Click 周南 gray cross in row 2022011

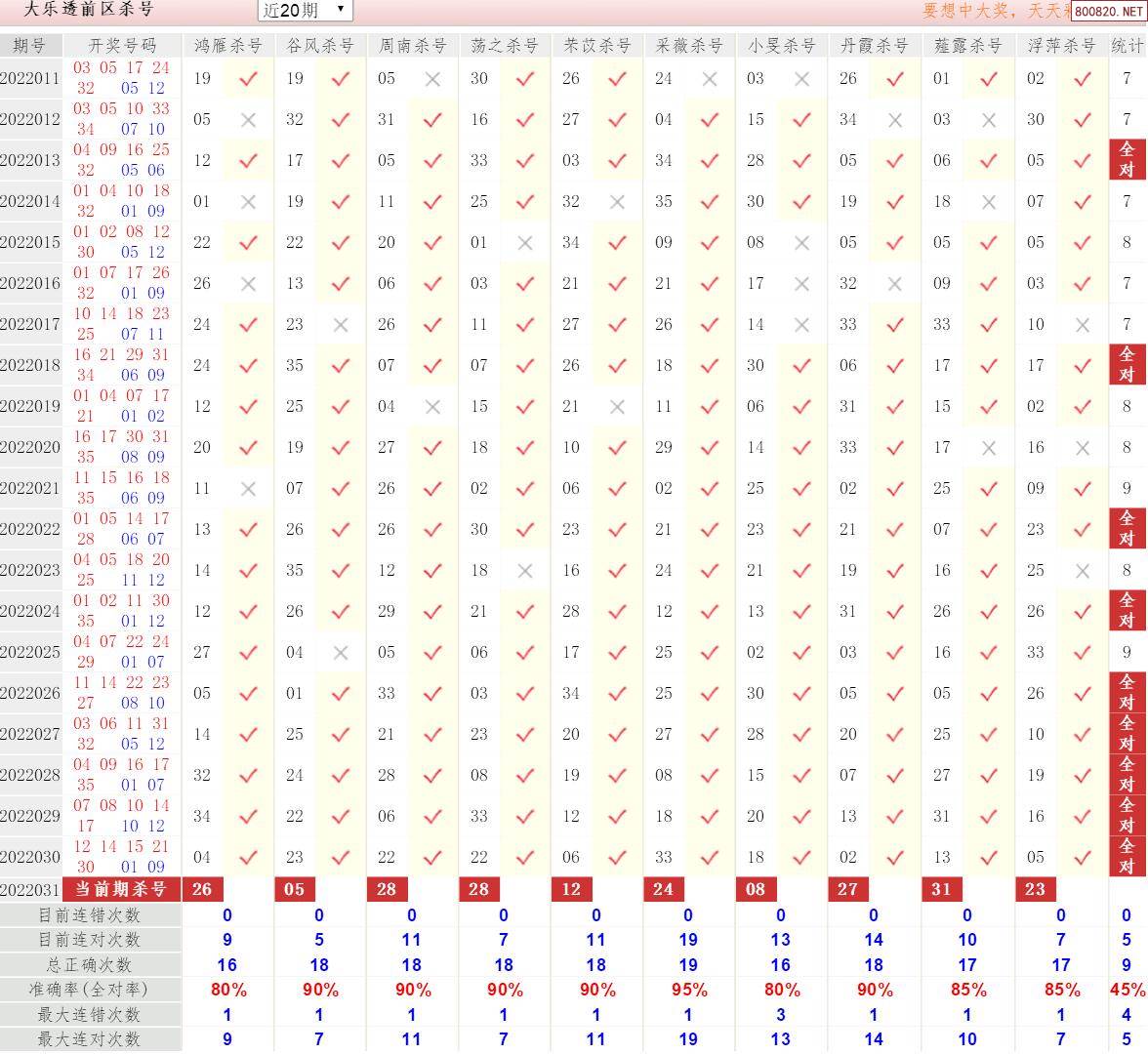432,79
